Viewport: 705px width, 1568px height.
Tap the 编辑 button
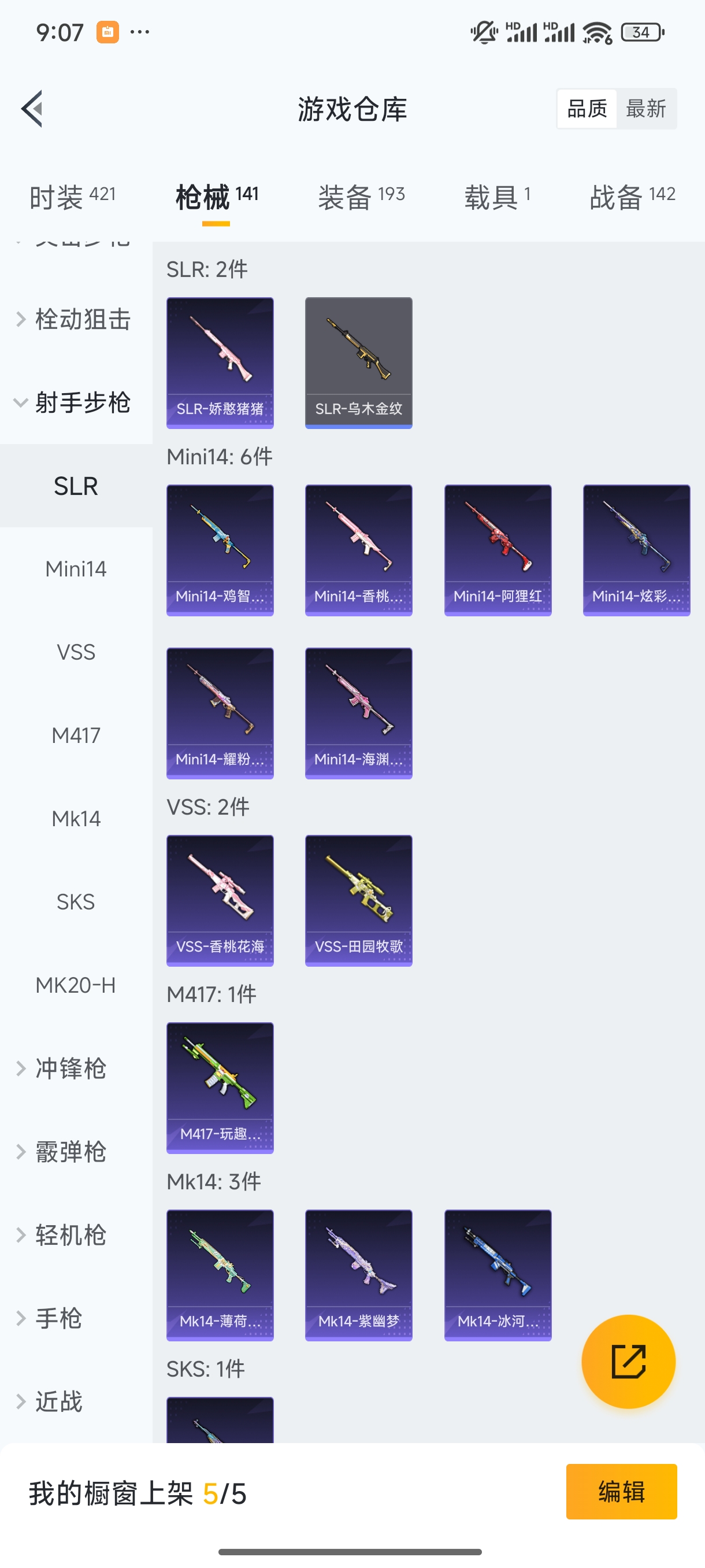click(621, 1492)
